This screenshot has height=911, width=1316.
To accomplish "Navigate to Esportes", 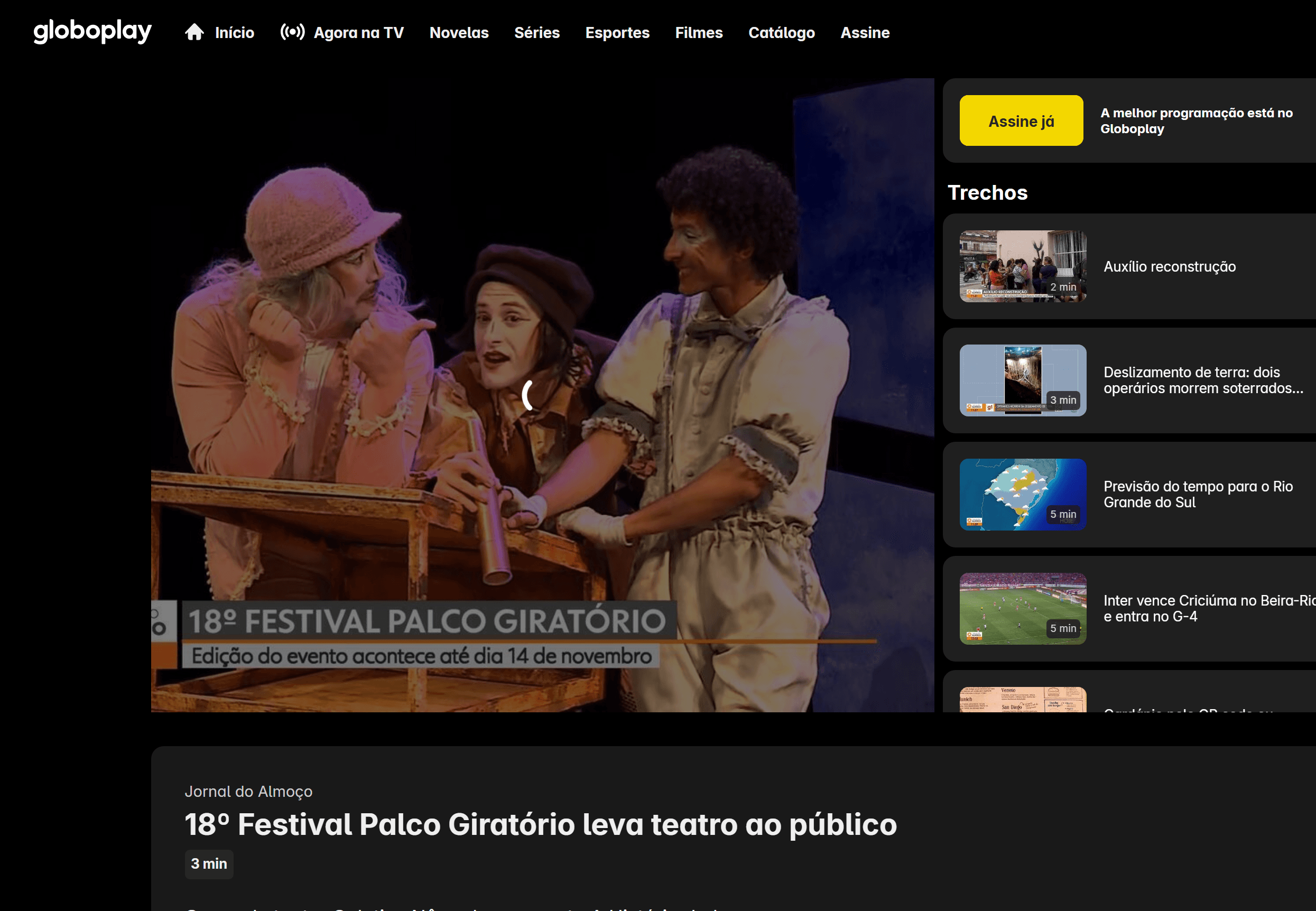I will click(x=617, y=33).
